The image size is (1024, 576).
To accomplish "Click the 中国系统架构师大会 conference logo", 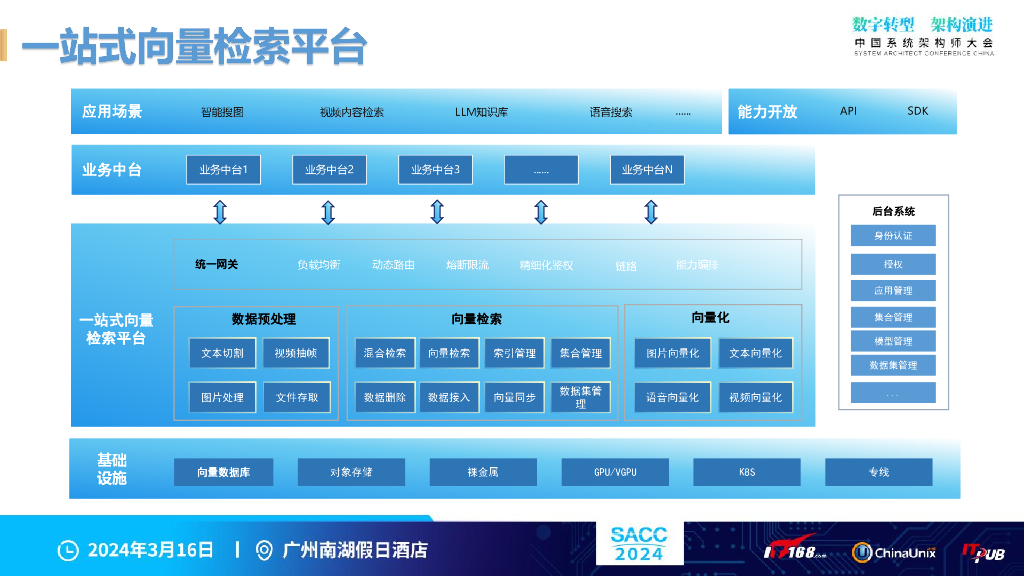I will (924, 37).
